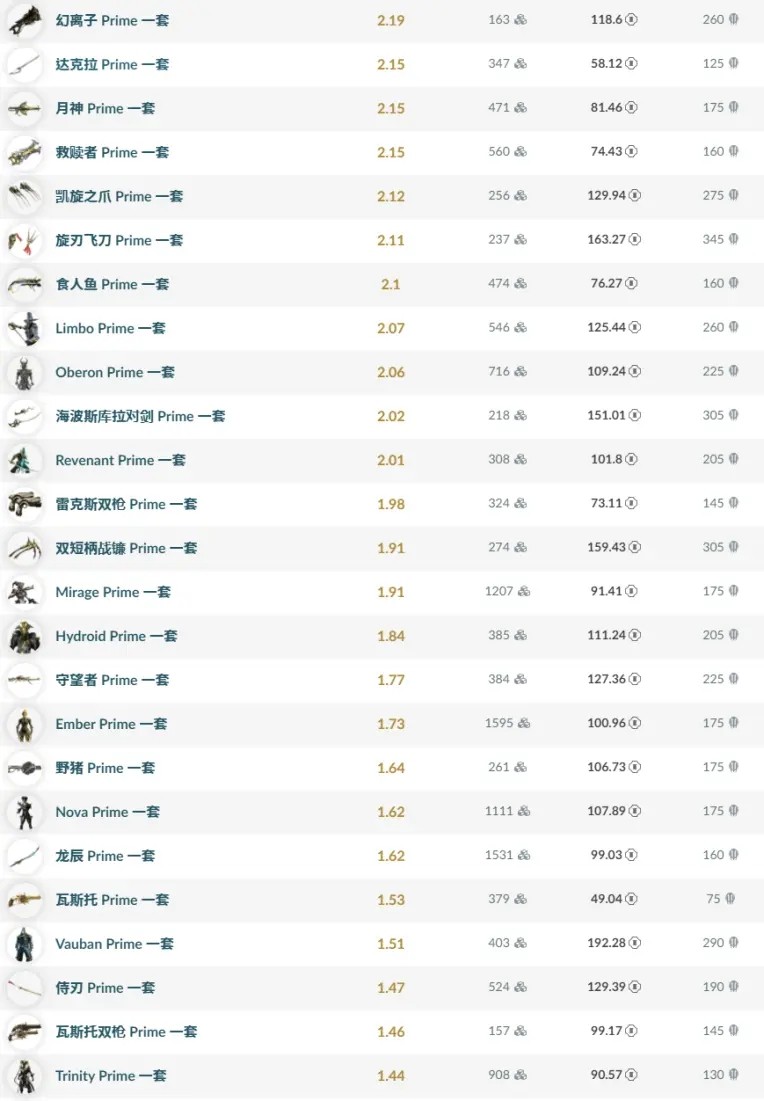Open the 达克拉 Prime 一套 link
This screenshot has width=764, height=1101.
pyautogui.click(x=112, y=64)
